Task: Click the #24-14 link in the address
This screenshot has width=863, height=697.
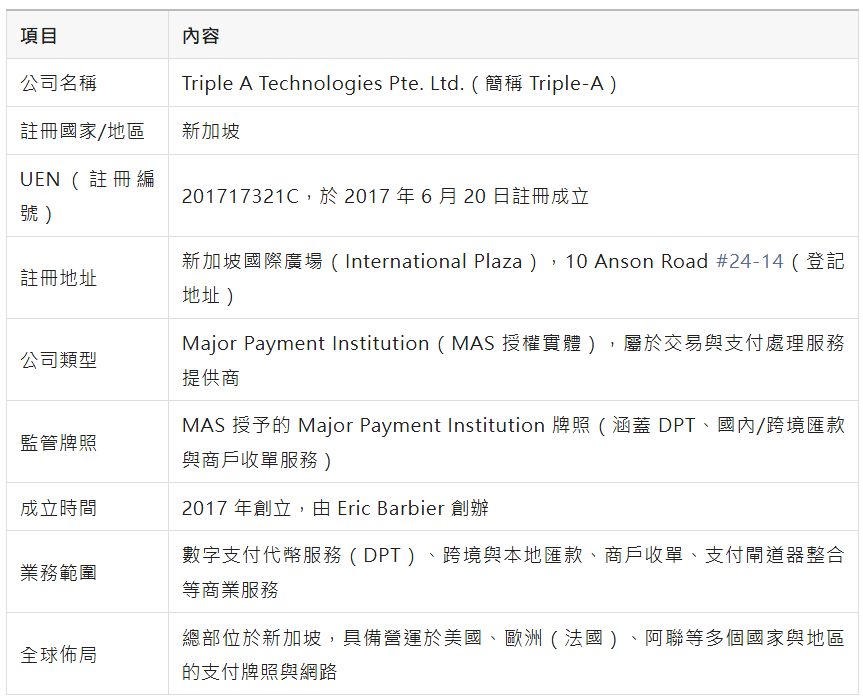Action: point(749,262)
